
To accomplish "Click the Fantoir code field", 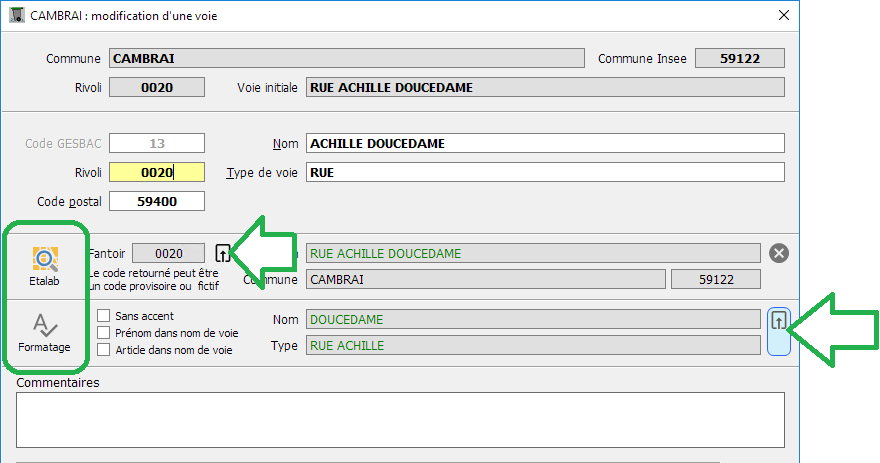I will (x=168, y=254).
